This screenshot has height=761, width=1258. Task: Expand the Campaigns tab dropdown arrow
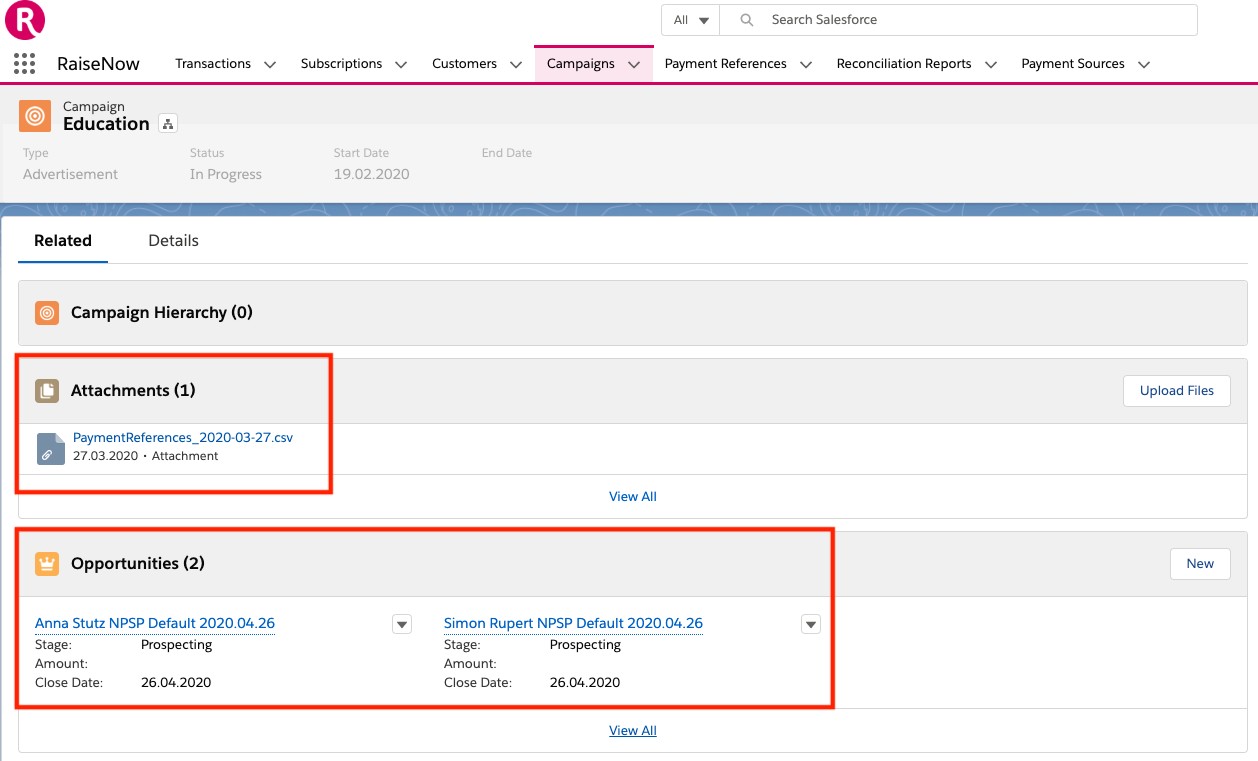[634, 64]
